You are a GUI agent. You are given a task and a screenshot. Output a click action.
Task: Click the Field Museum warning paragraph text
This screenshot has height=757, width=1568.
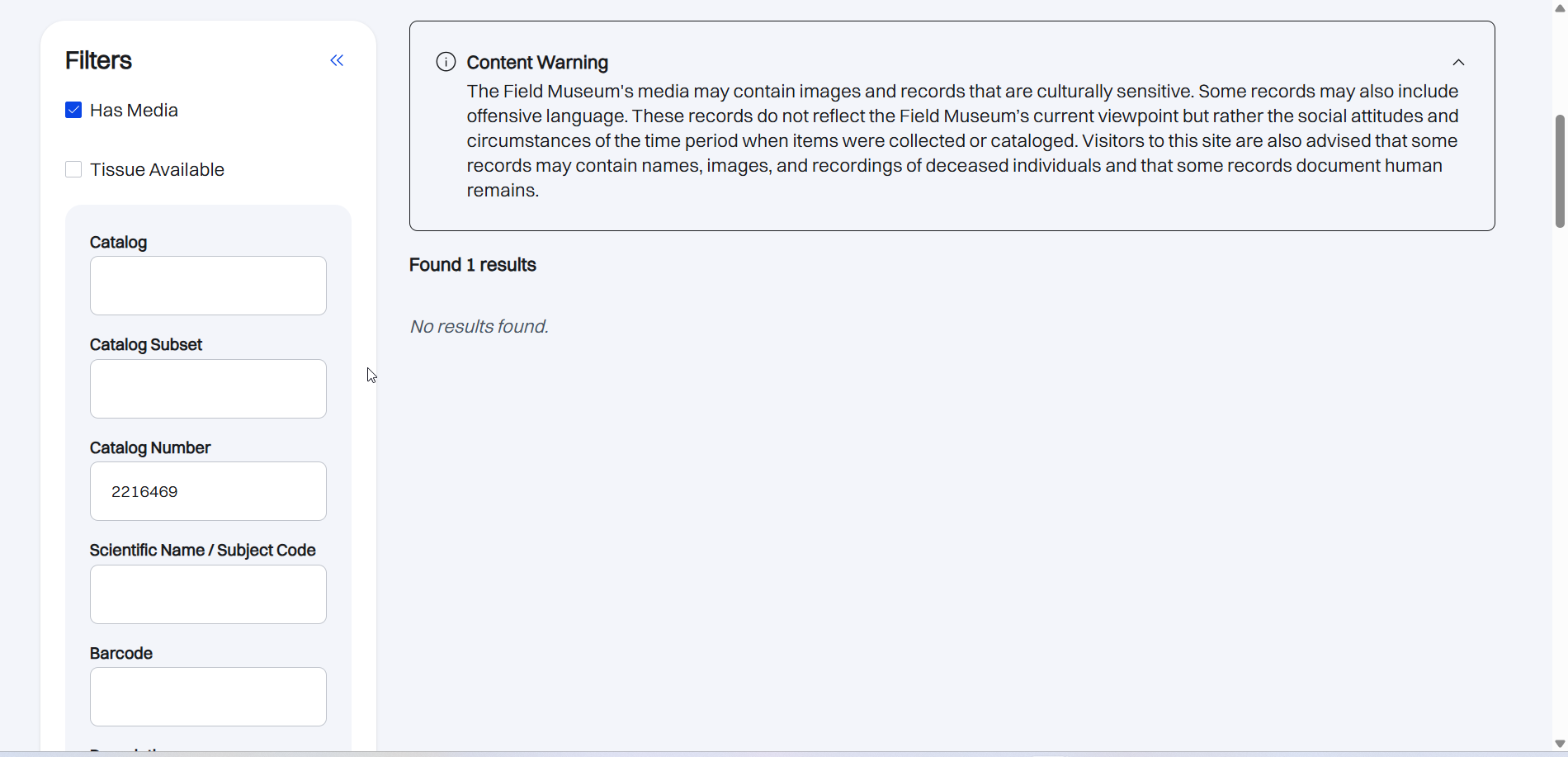click(x=961, y=140)
